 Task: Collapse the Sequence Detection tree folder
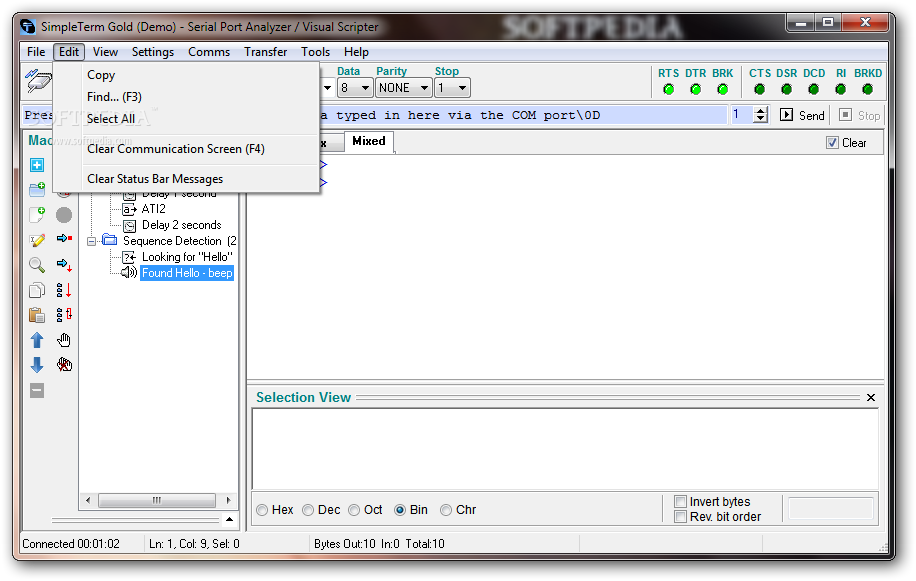click(91, 241)
